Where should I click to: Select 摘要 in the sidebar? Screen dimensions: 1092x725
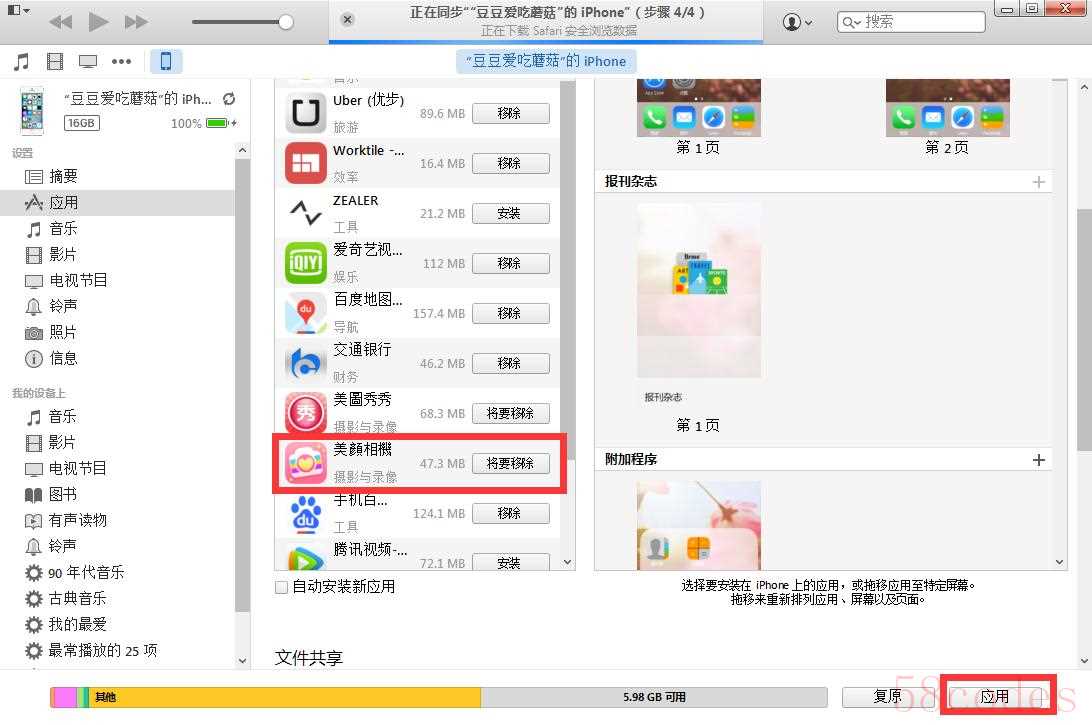coord(63,176)
